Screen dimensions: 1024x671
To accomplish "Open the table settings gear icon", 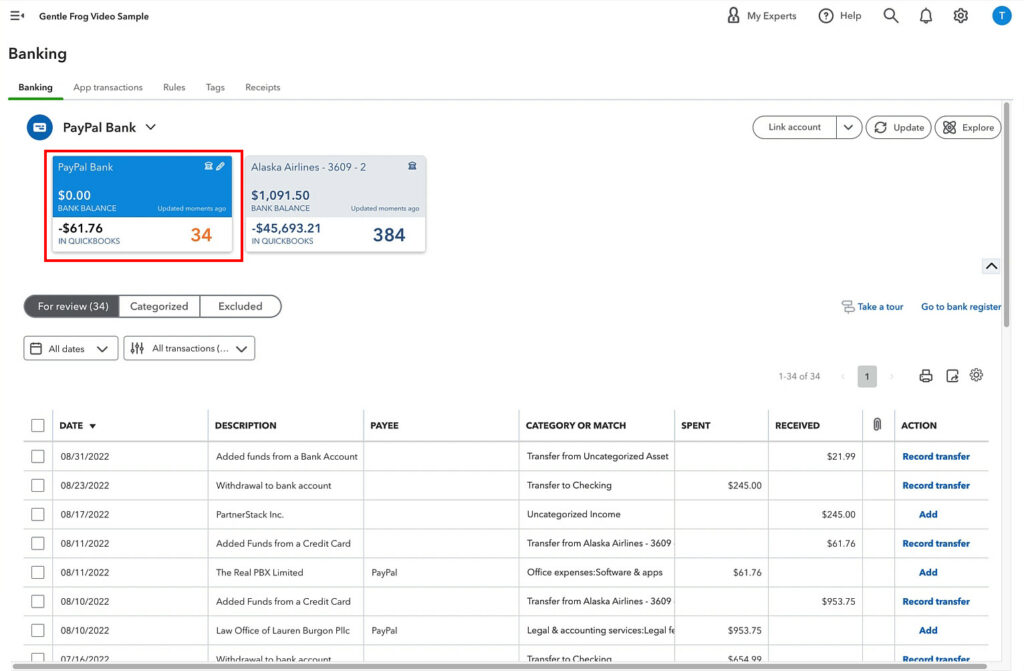I will coord(977,375).
